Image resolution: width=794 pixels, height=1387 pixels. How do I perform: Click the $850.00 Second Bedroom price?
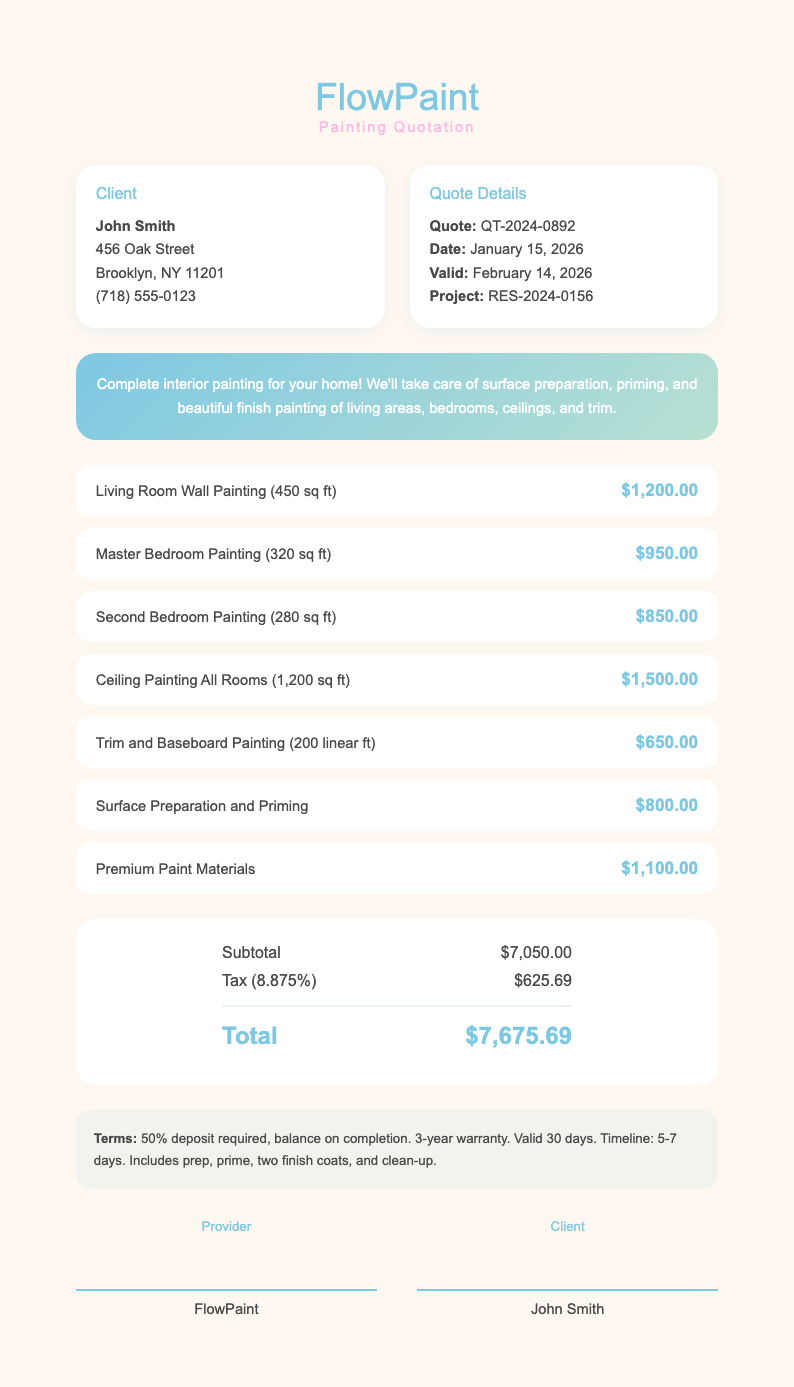(x=666, y=616)
